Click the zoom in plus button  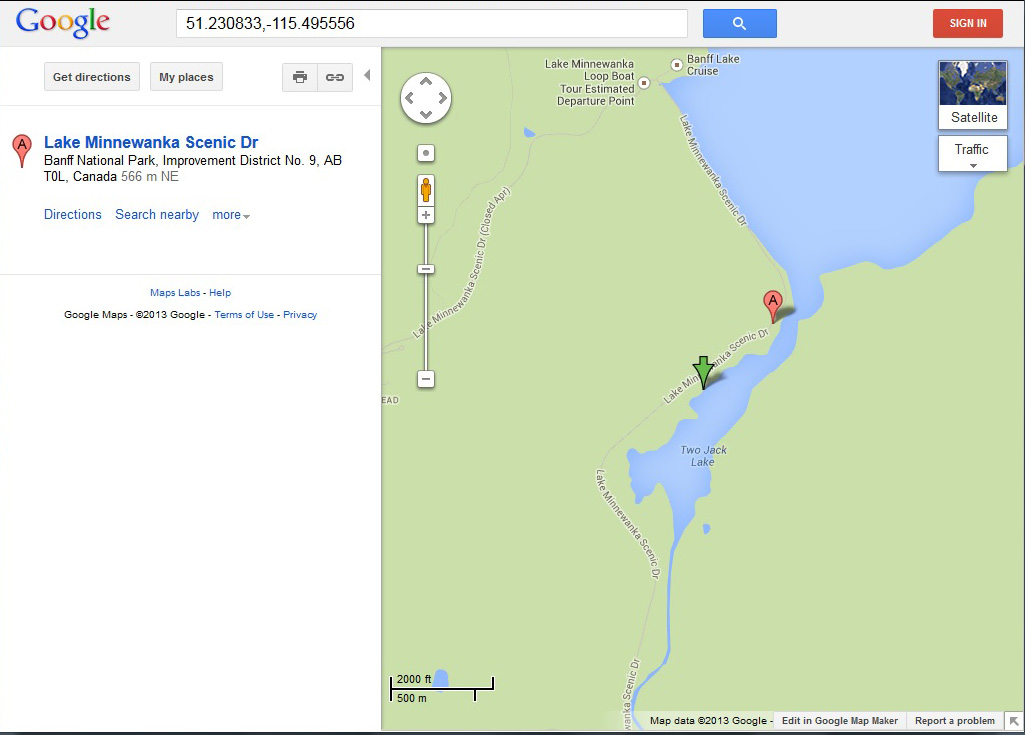coord(426,215)
